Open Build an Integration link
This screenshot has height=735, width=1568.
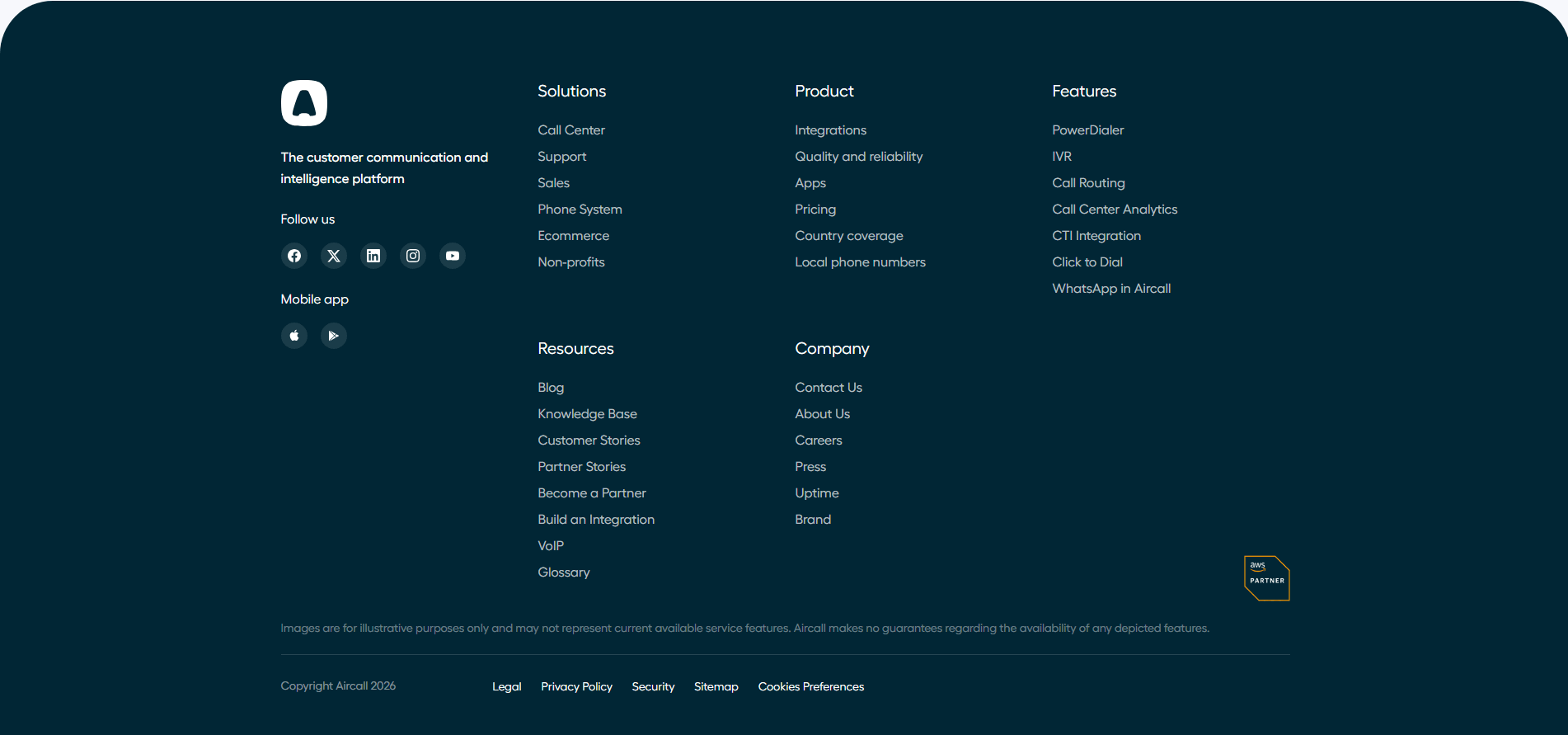click(x=596, y=520)
